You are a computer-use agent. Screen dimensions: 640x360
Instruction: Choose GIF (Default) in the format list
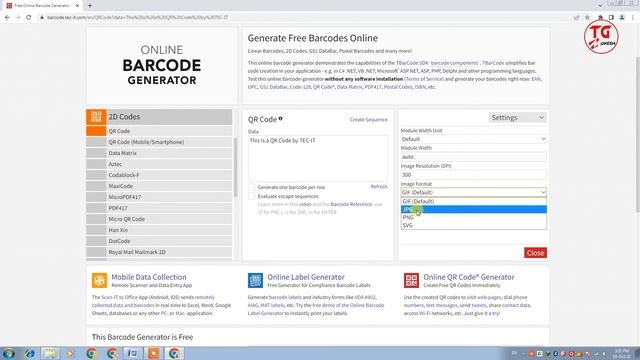pos(473,201)
